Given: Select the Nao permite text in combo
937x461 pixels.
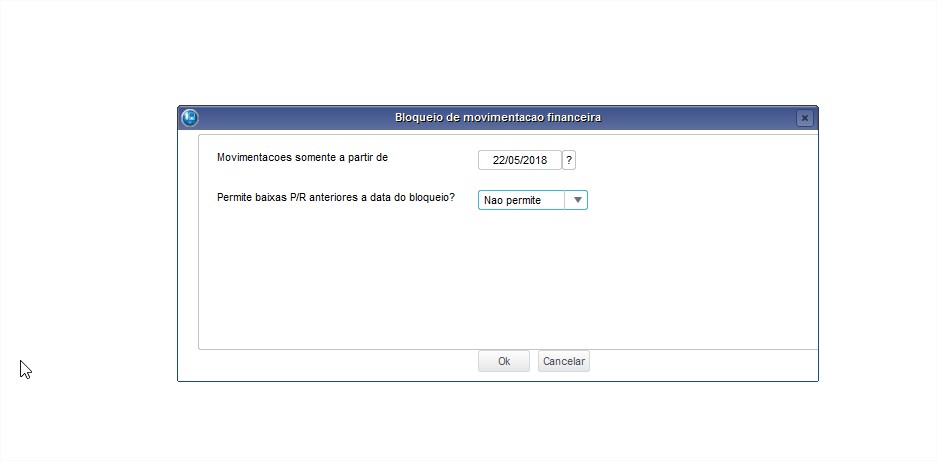Looking at the screenshot, I should tap(512, 200).
